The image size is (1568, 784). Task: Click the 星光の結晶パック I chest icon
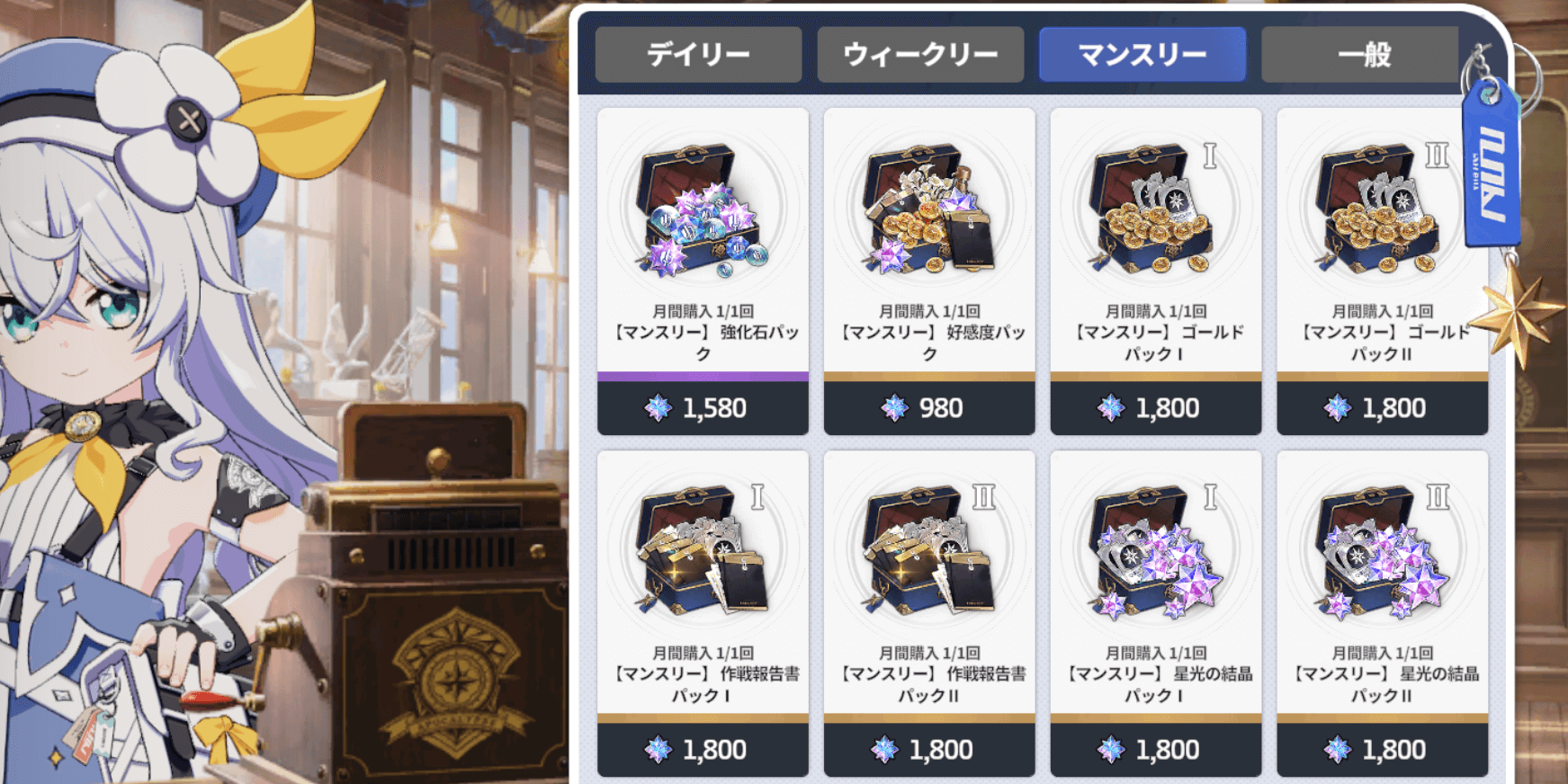(1155, 551)
